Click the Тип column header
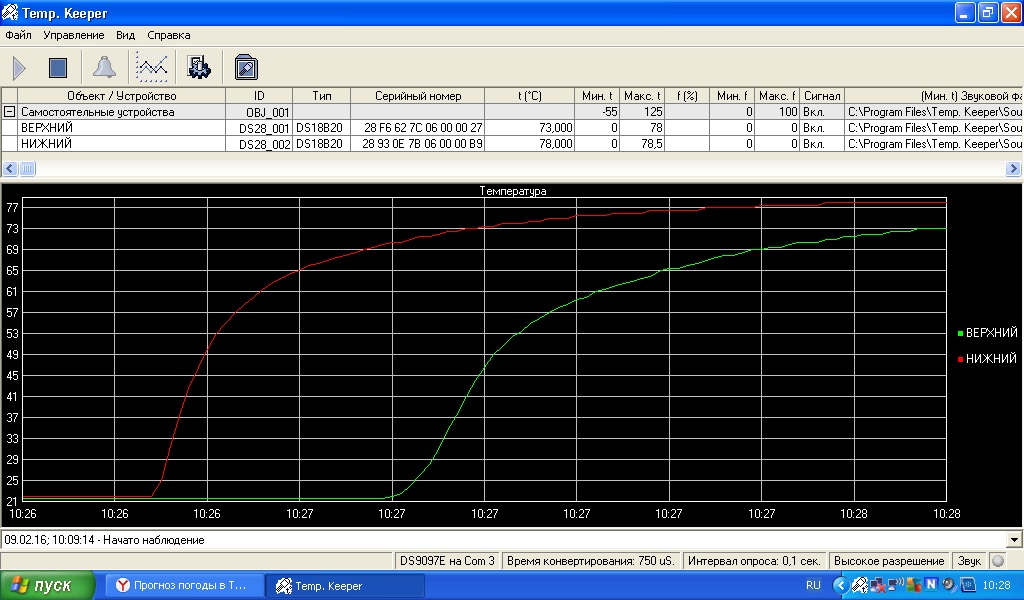The width and height of the screenshot is (1024, 600). [322, 96]
